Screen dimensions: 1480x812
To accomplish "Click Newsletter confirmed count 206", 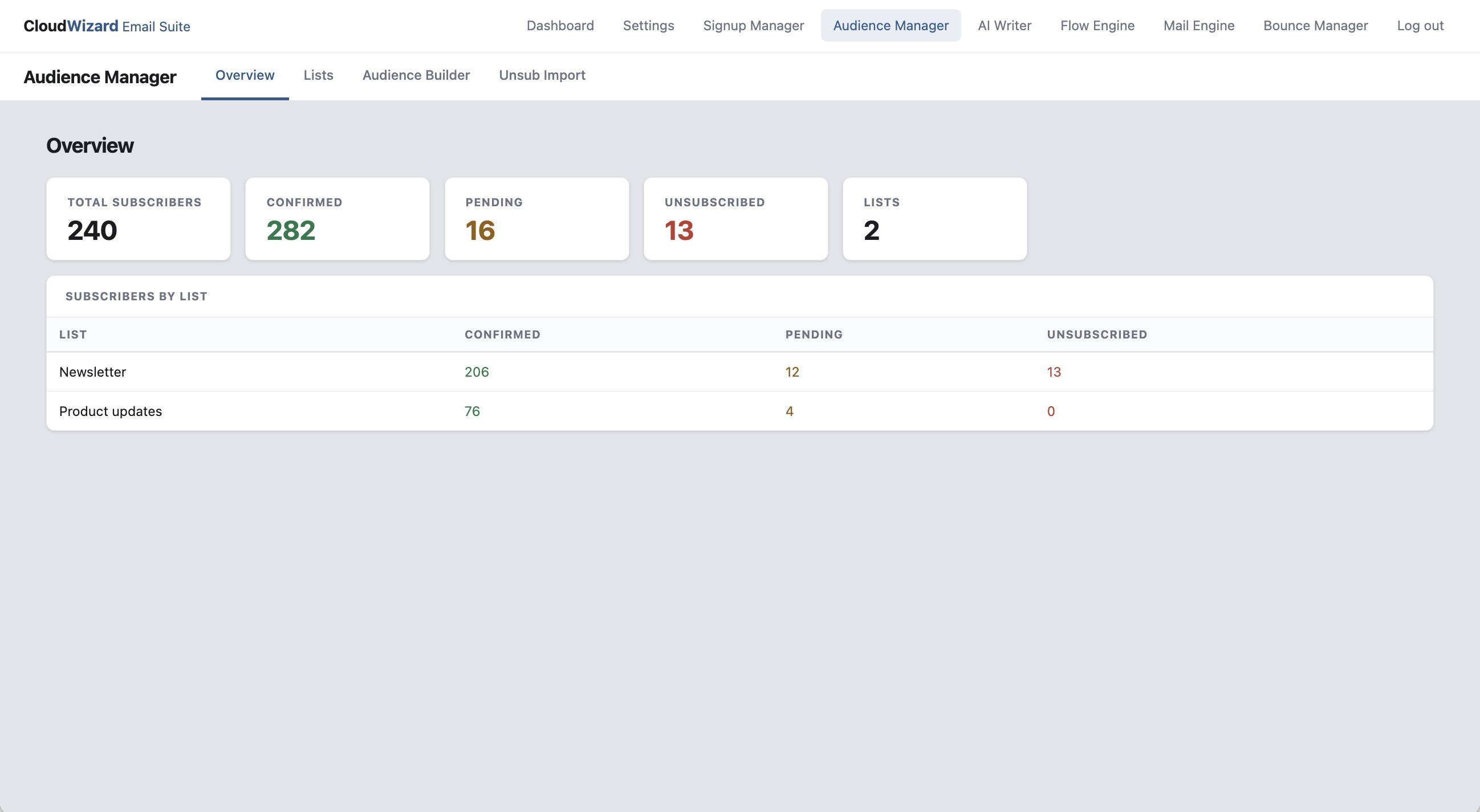I will coord(476,372).
